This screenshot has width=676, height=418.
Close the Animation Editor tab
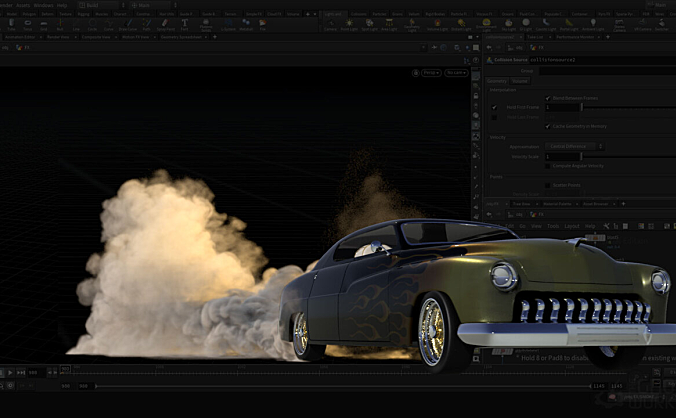point(41,37)
